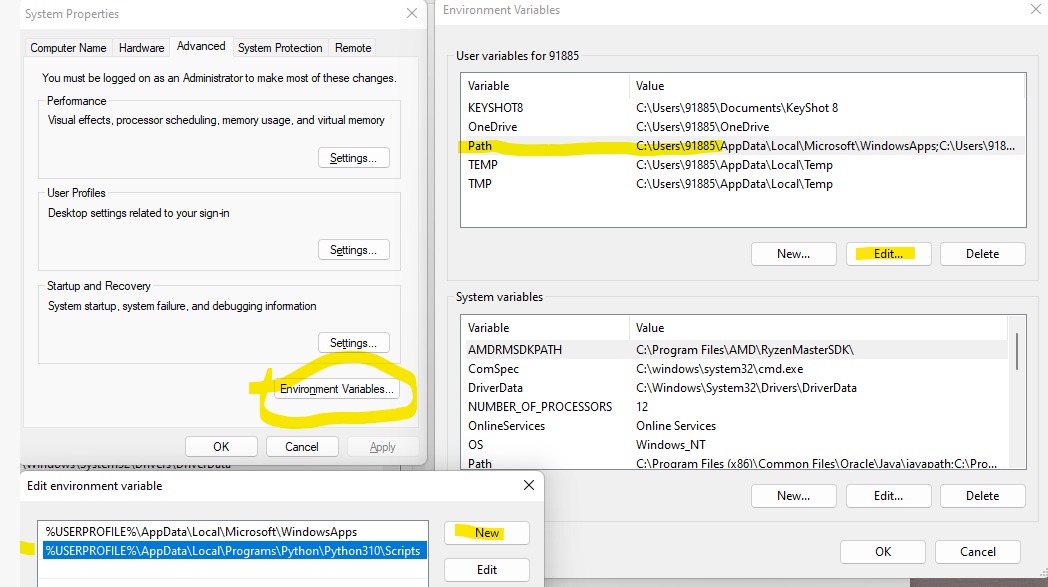Close the System Properties window
Image resolution: width=1048 pixels, height=587 pixels.
coord(412,13)
